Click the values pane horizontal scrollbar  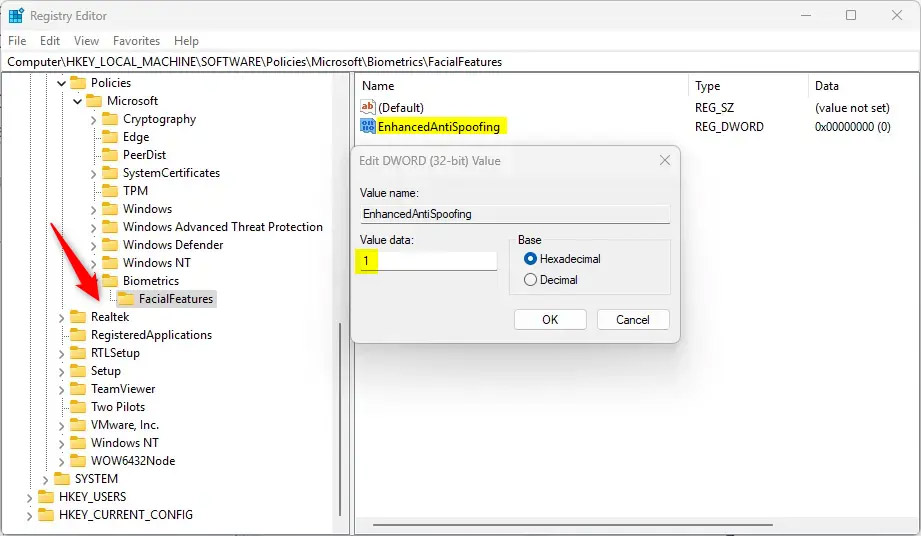[573, 524]
